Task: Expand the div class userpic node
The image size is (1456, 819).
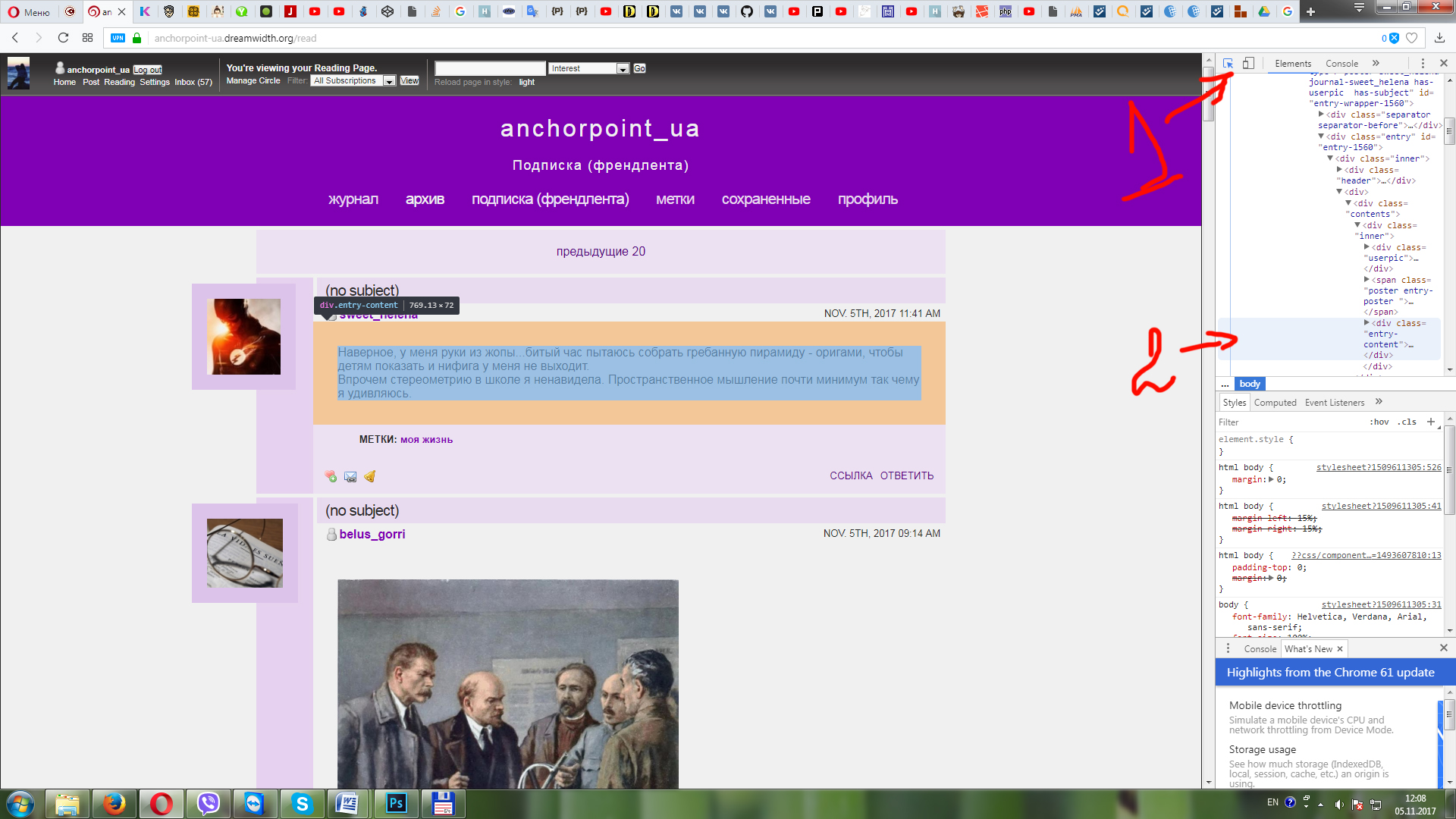Action: coord(1367,247)
